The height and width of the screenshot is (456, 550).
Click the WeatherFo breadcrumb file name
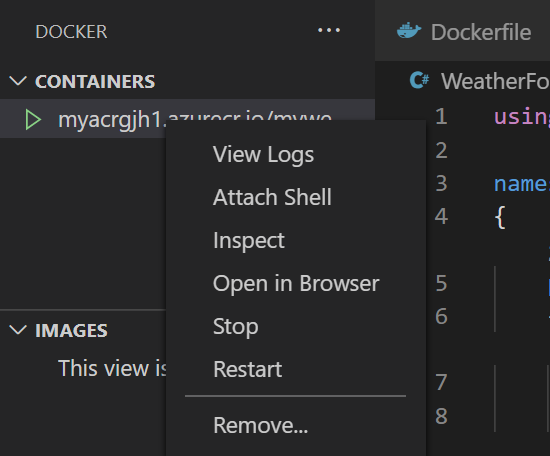495,81
